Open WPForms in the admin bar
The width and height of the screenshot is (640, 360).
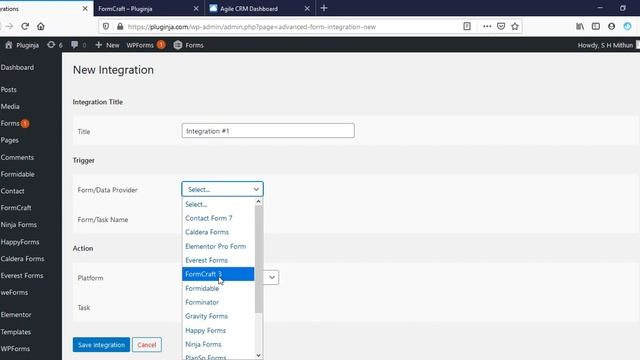pyautogui.click(x=145, y=45)
